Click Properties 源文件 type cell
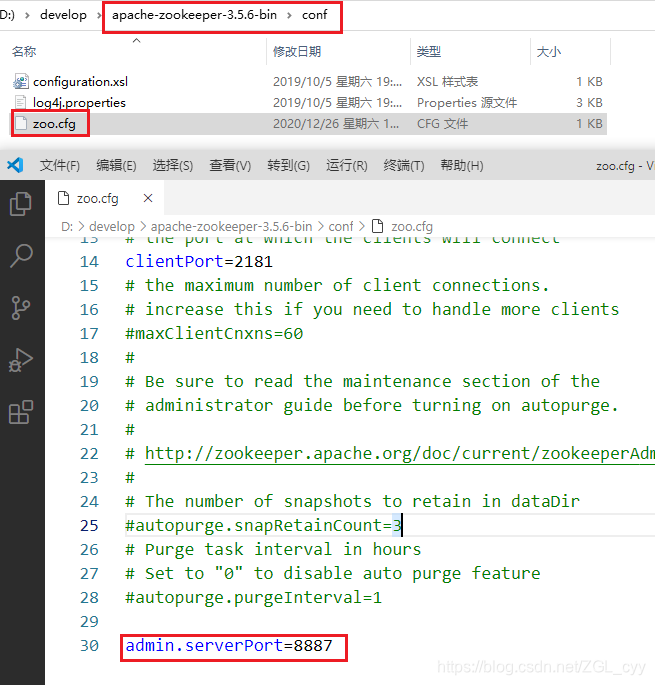 (467, 103)
